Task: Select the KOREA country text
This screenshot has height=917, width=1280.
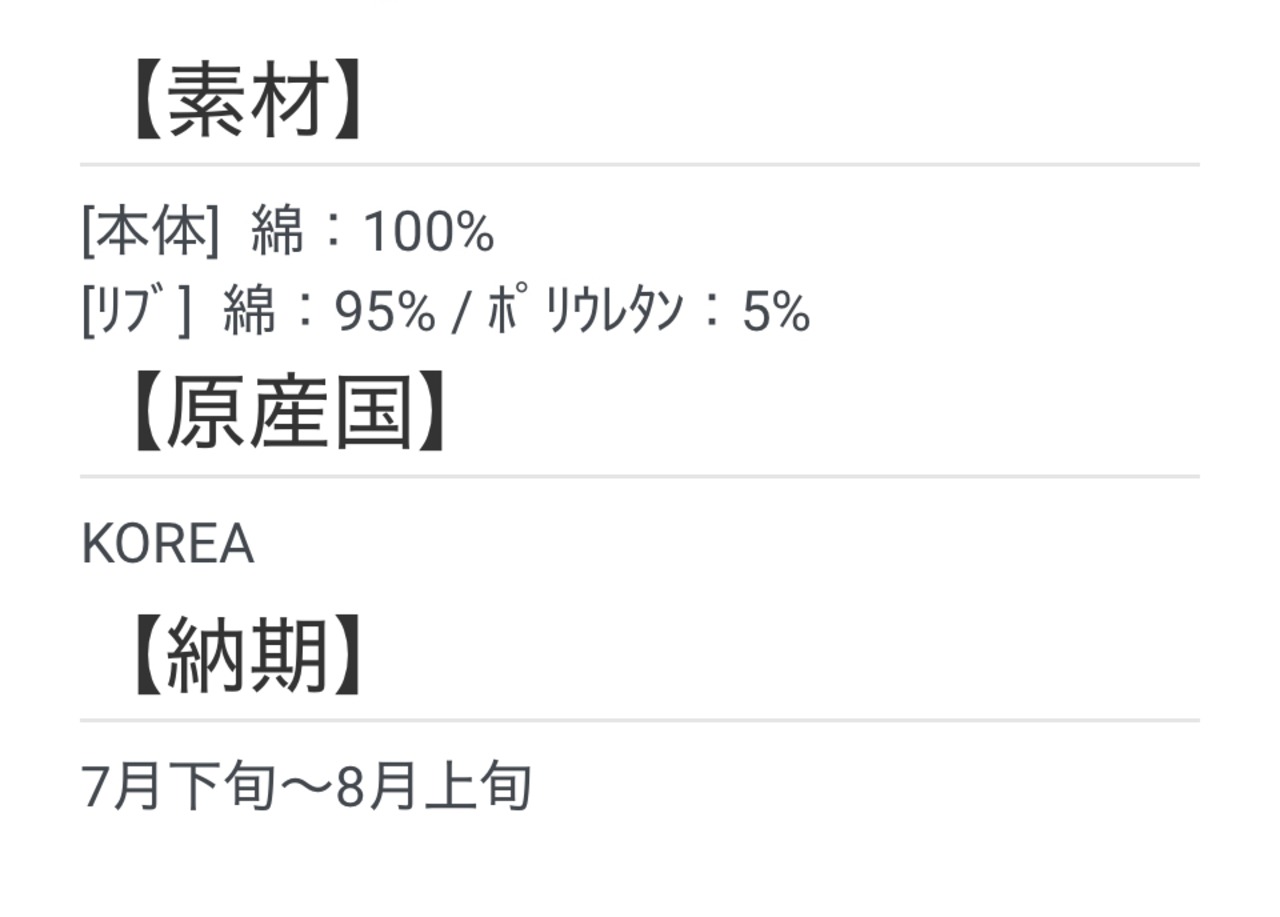Action: (x=167, y=545)
